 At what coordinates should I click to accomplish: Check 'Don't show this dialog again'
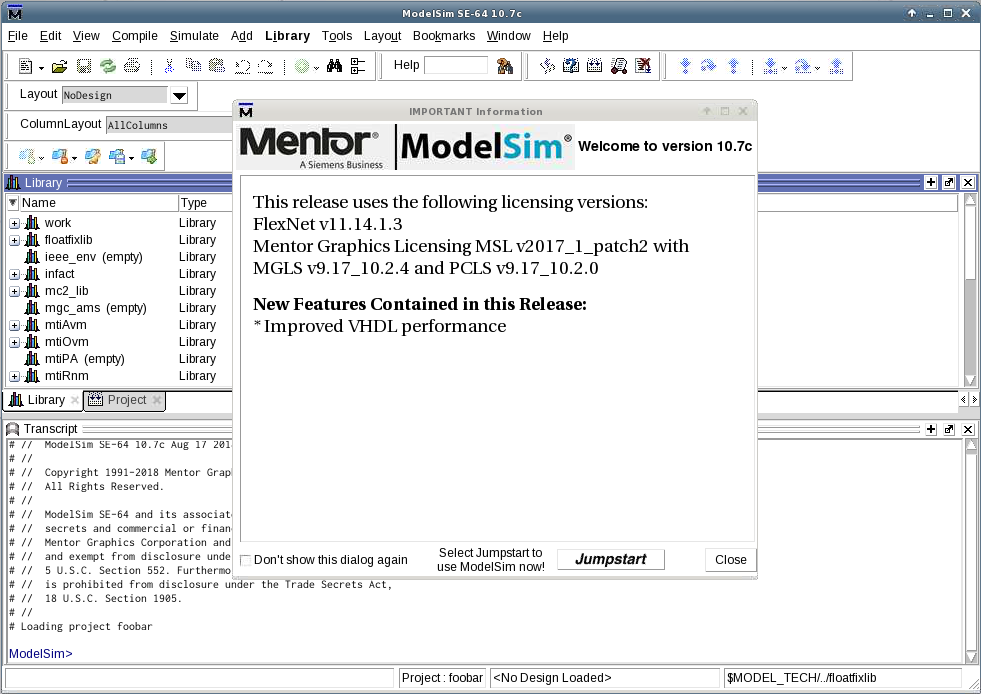[x=246, y=560]
